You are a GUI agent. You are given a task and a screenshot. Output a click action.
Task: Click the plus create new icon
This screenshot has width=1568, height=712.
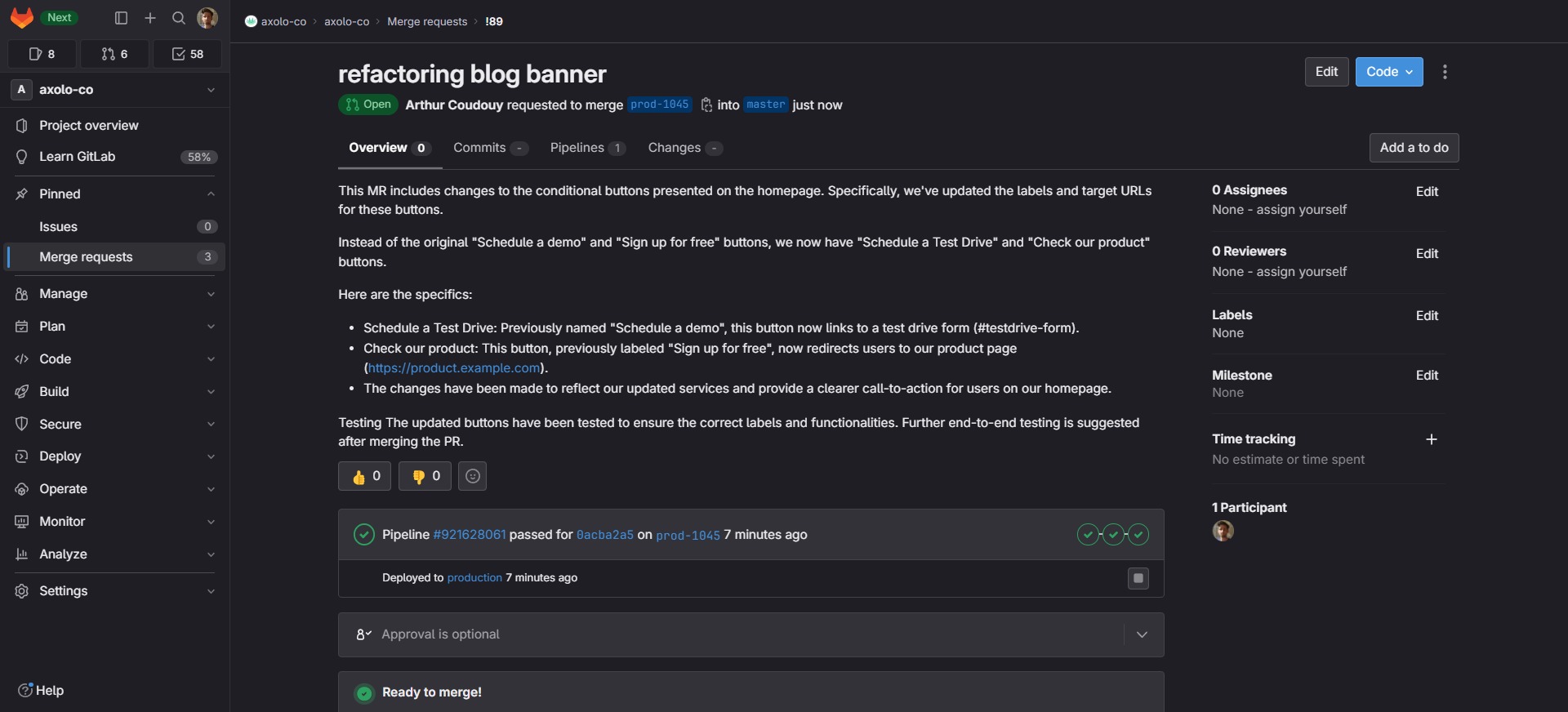tap(150, 18)
